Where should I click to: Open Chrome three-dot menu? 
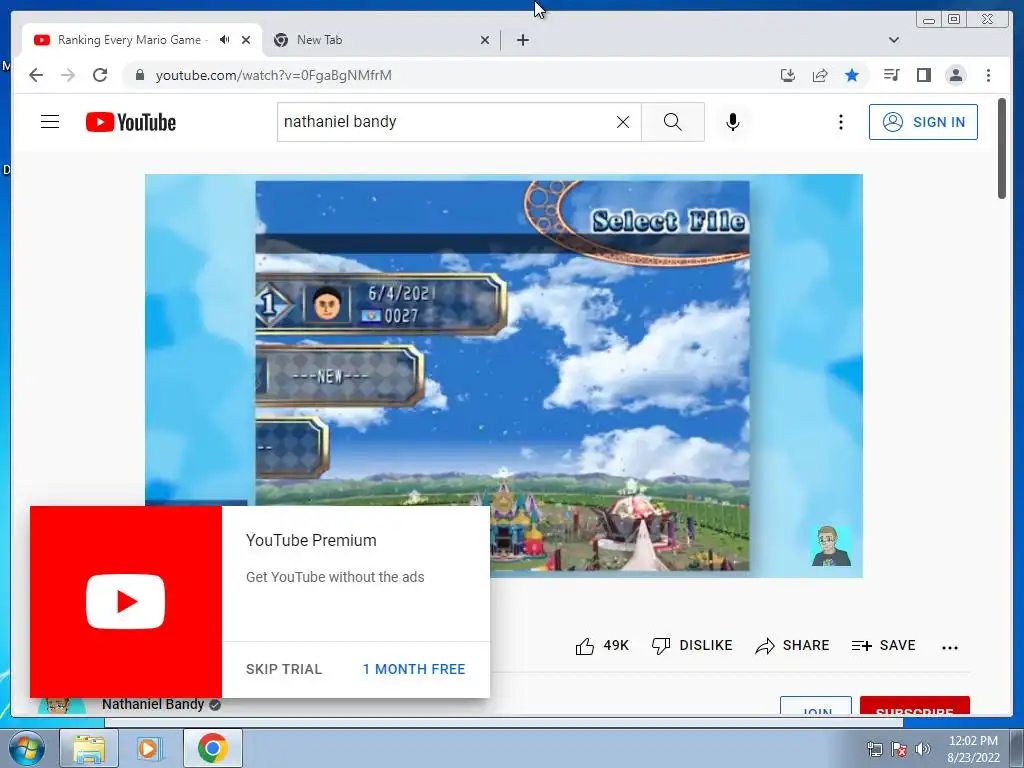point(988,75)
